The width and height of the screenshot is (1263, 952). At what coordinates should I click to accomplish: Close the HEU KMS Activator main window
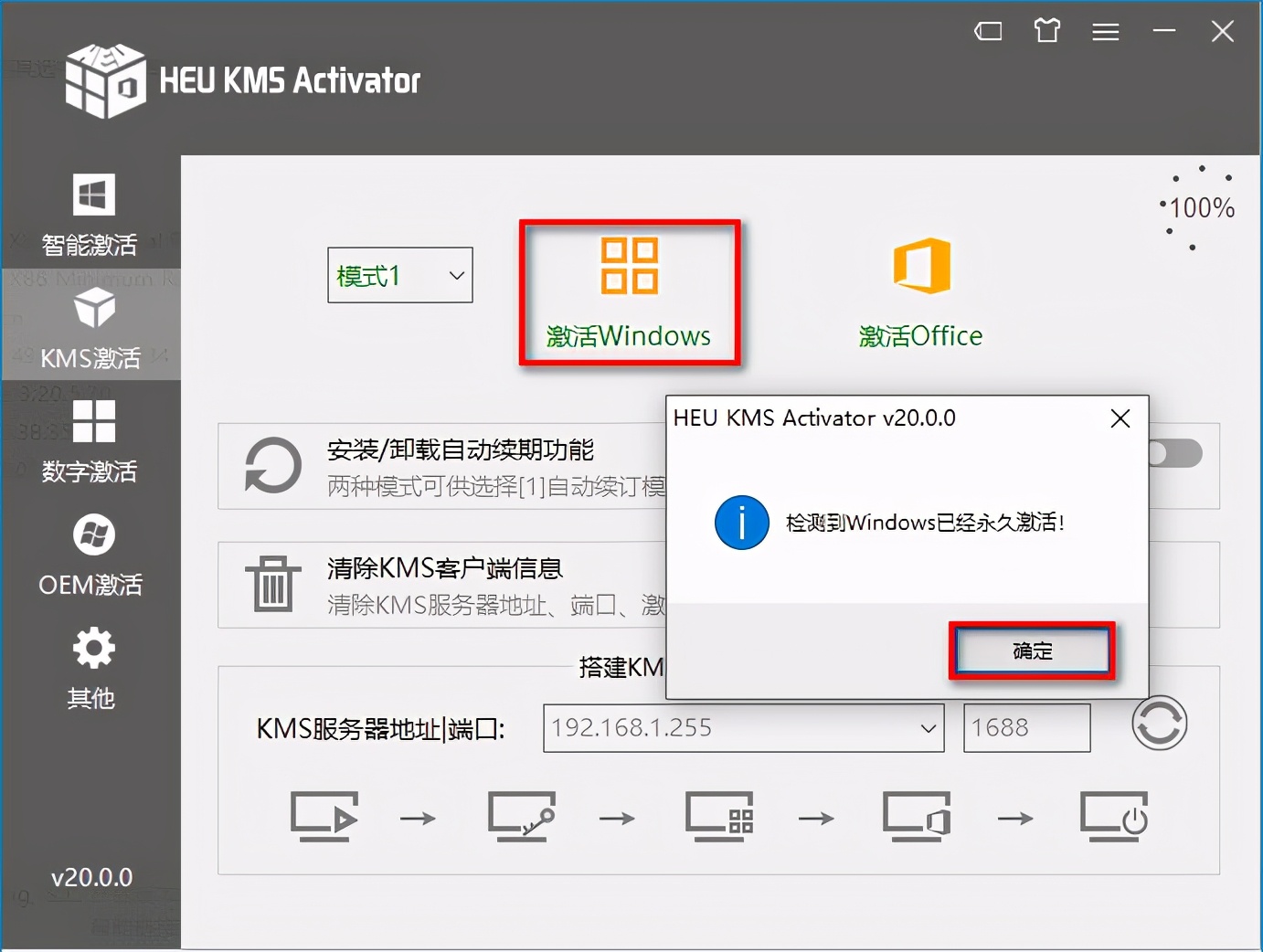point(1223,32)
